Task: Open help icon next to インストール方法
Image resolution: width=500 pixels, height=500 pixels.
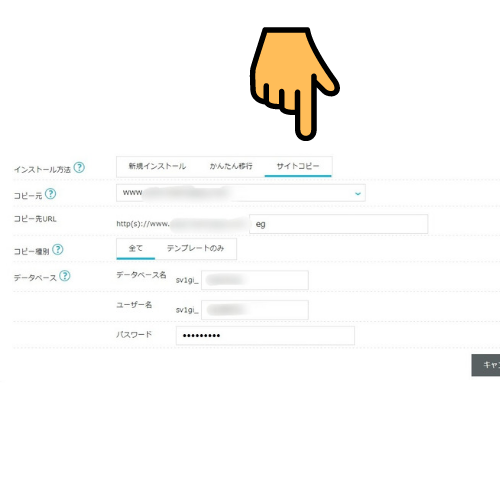Action: (79, 167)
